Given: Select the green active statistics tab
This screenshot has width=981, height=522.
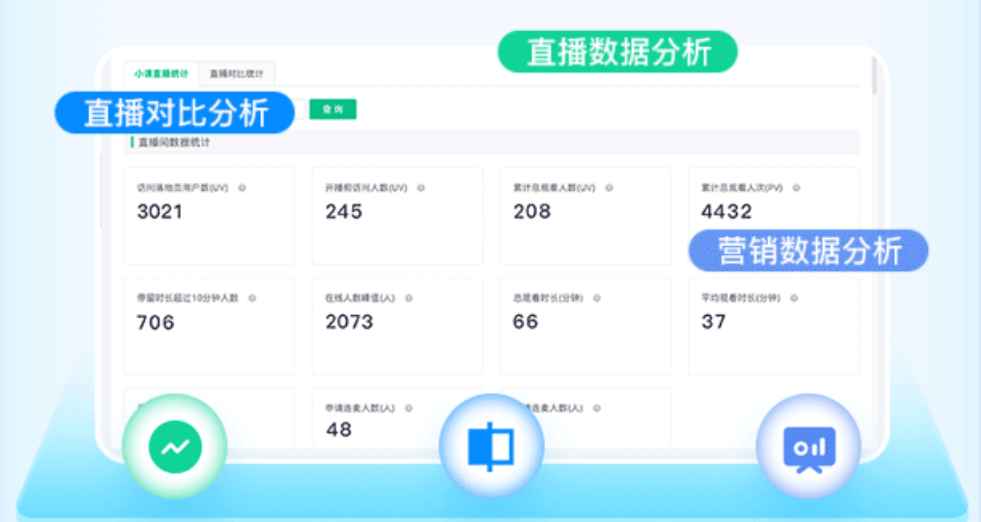Looking at the screenshot, I should pyautogui.click(x=161, y=74).
